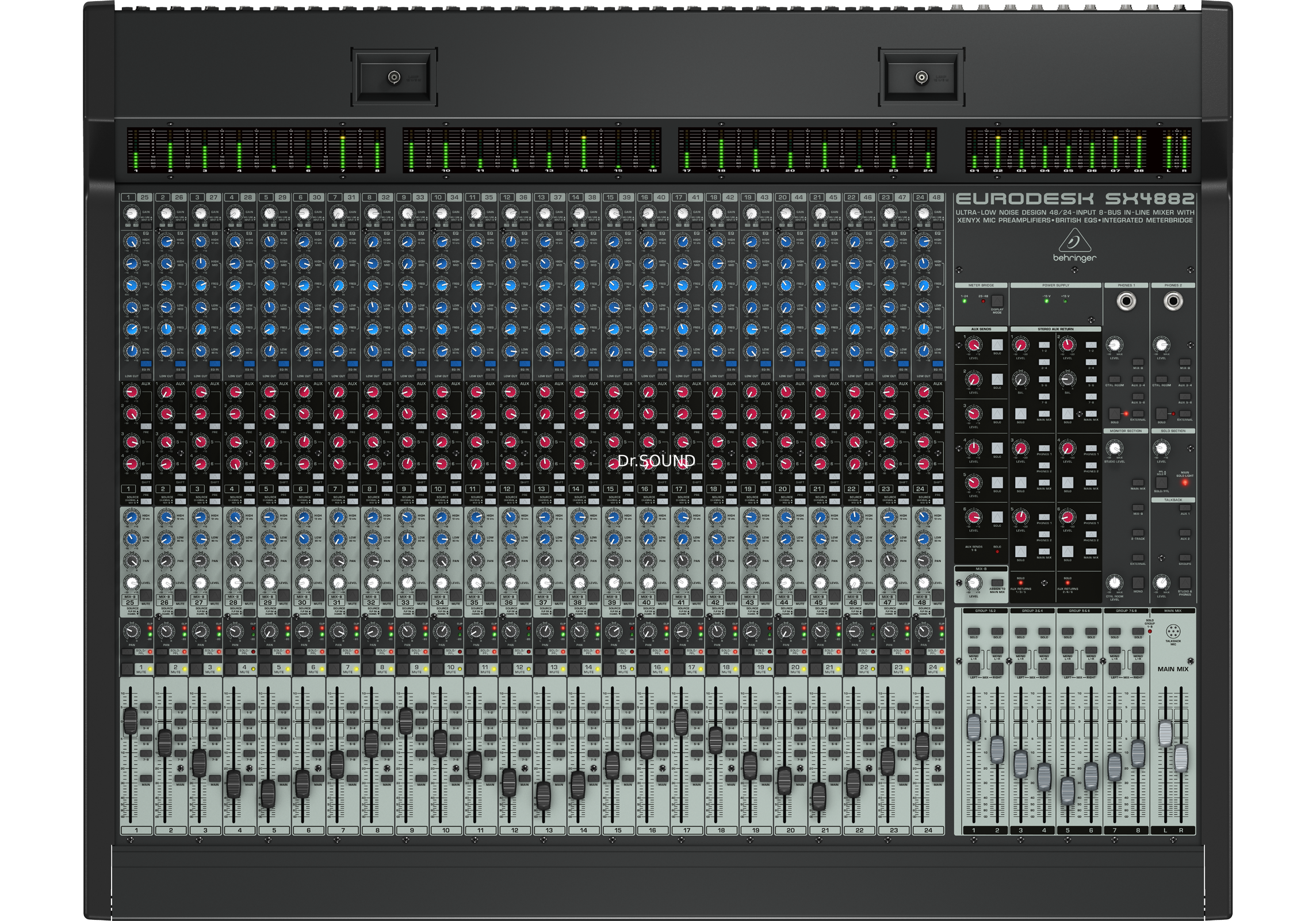Toggle the Channel 1 EQ IN button

coord(146,364)
